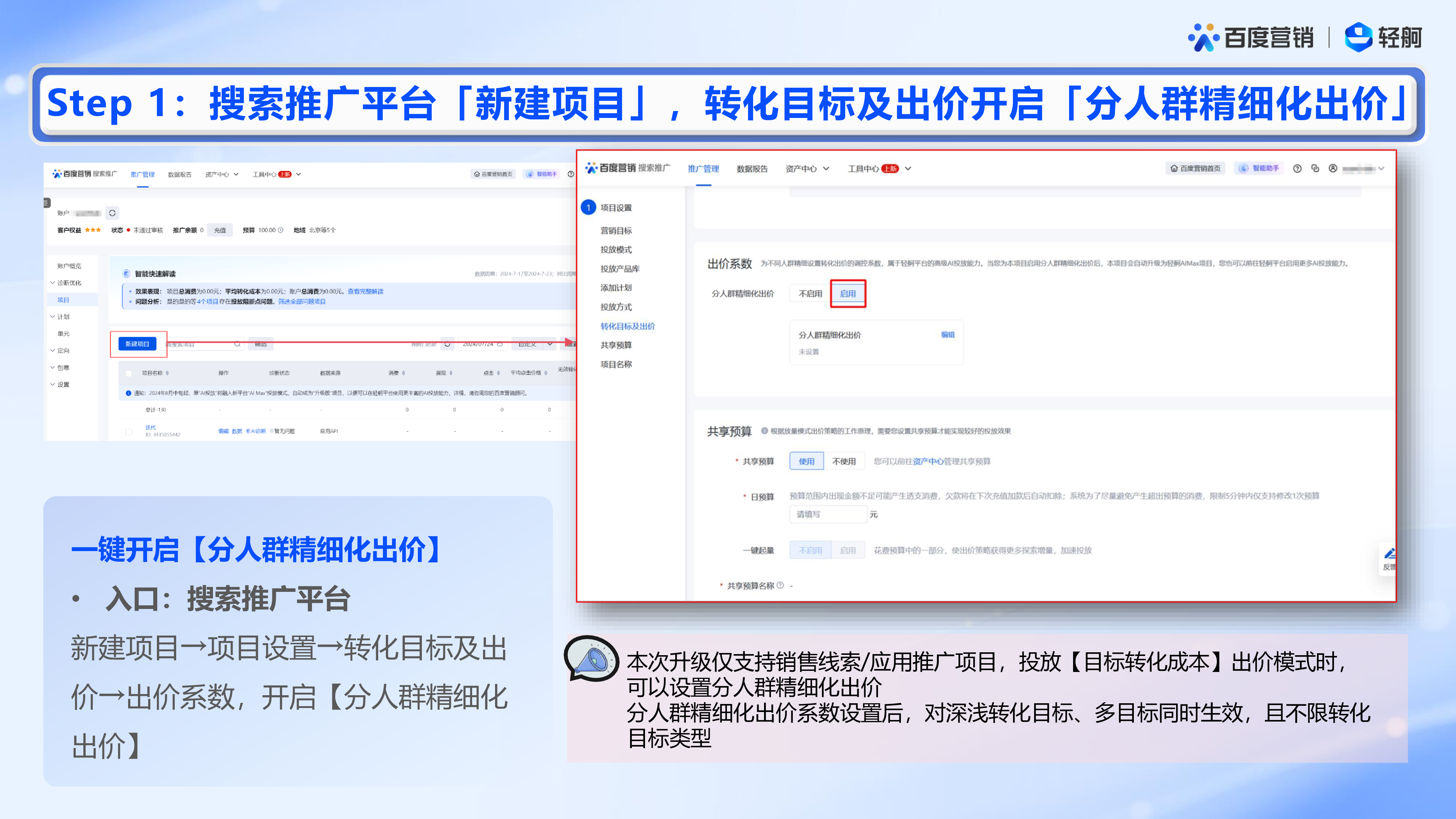Tick the checkbox for project 迭代
The height and width of the screenshot is (819, 1456).
[128, 431]
